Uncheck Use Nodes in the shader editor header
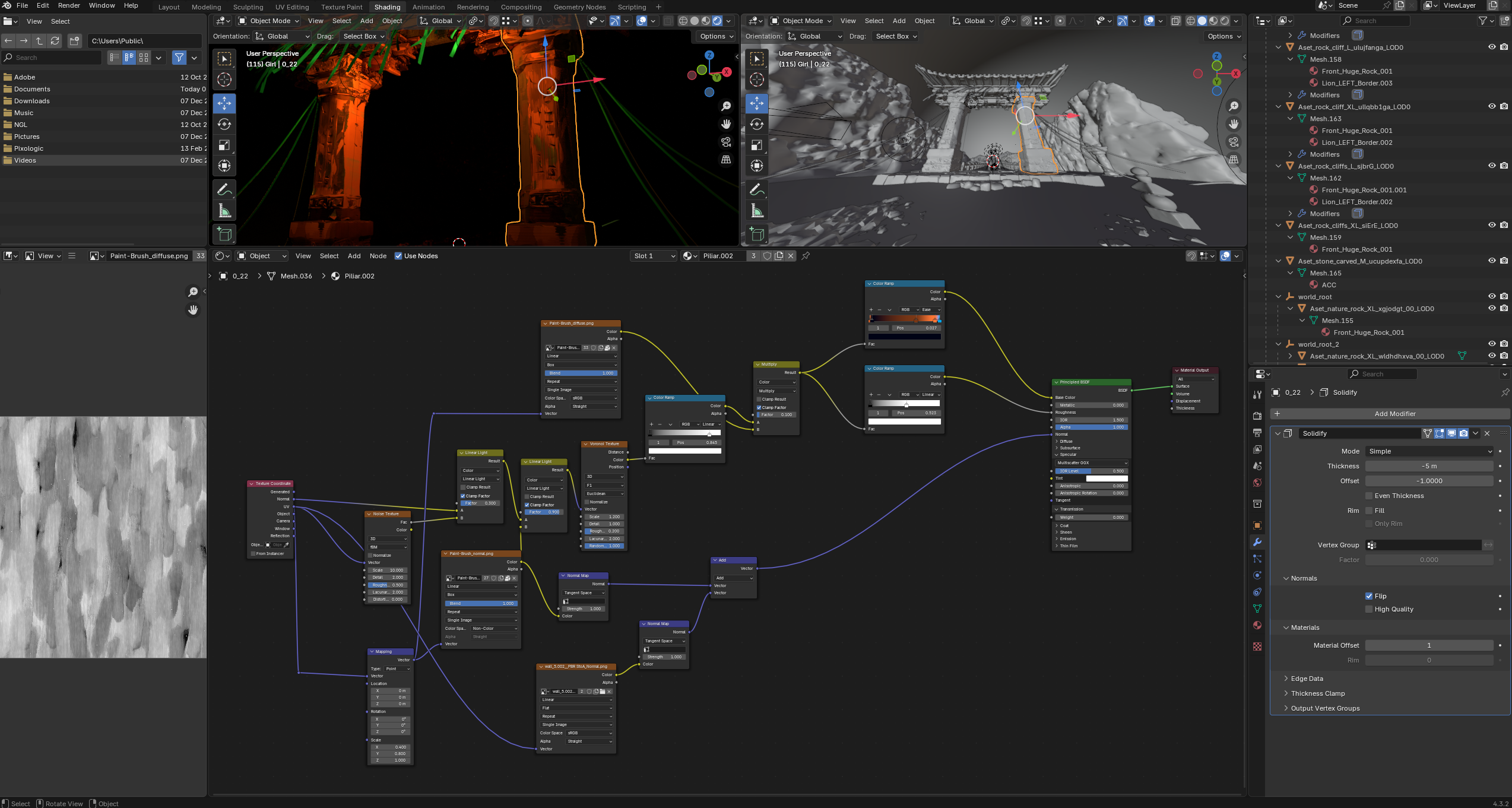The height and width of the screenshot is (808, 1512). click(x=398, y=256)
